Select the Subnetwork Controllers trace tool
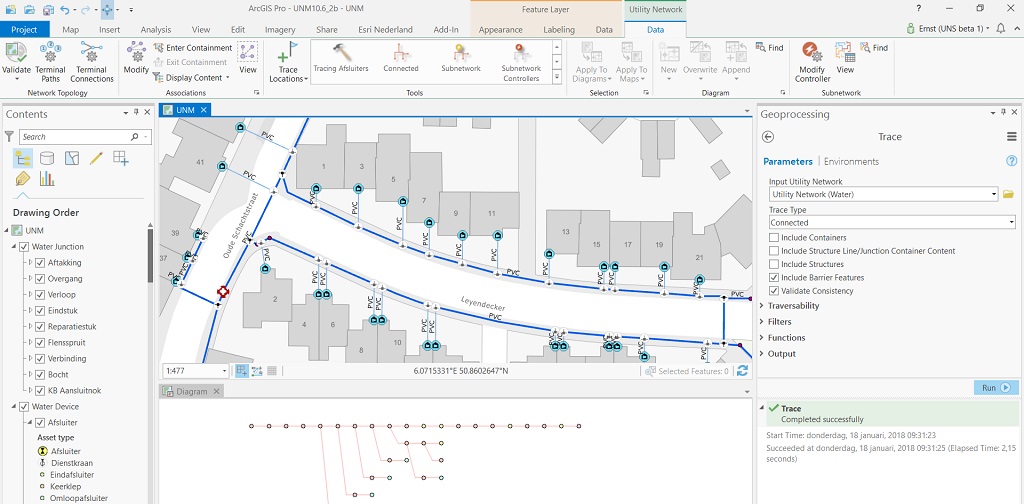 [x=521, y=63]
